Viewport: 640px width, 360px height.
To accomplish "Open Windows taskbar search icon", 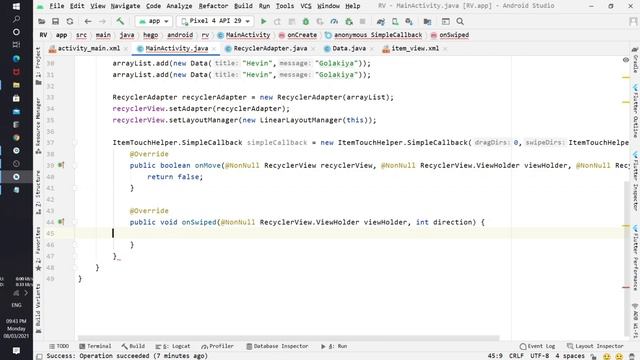I will (16, 19).
